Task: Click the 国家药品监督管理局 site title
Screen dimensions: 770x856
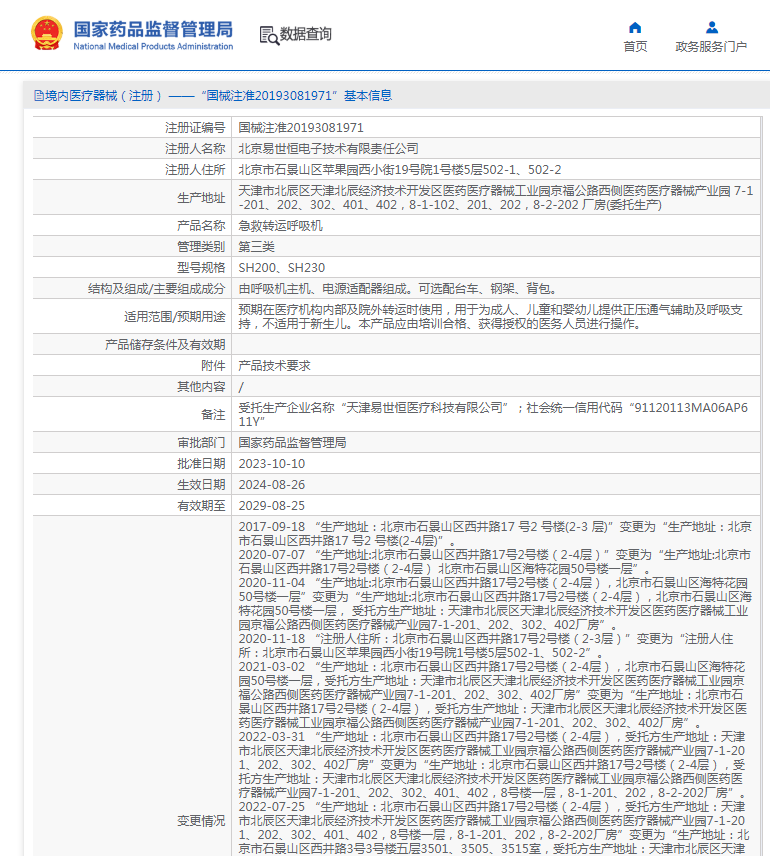Action: click(153, 28)
